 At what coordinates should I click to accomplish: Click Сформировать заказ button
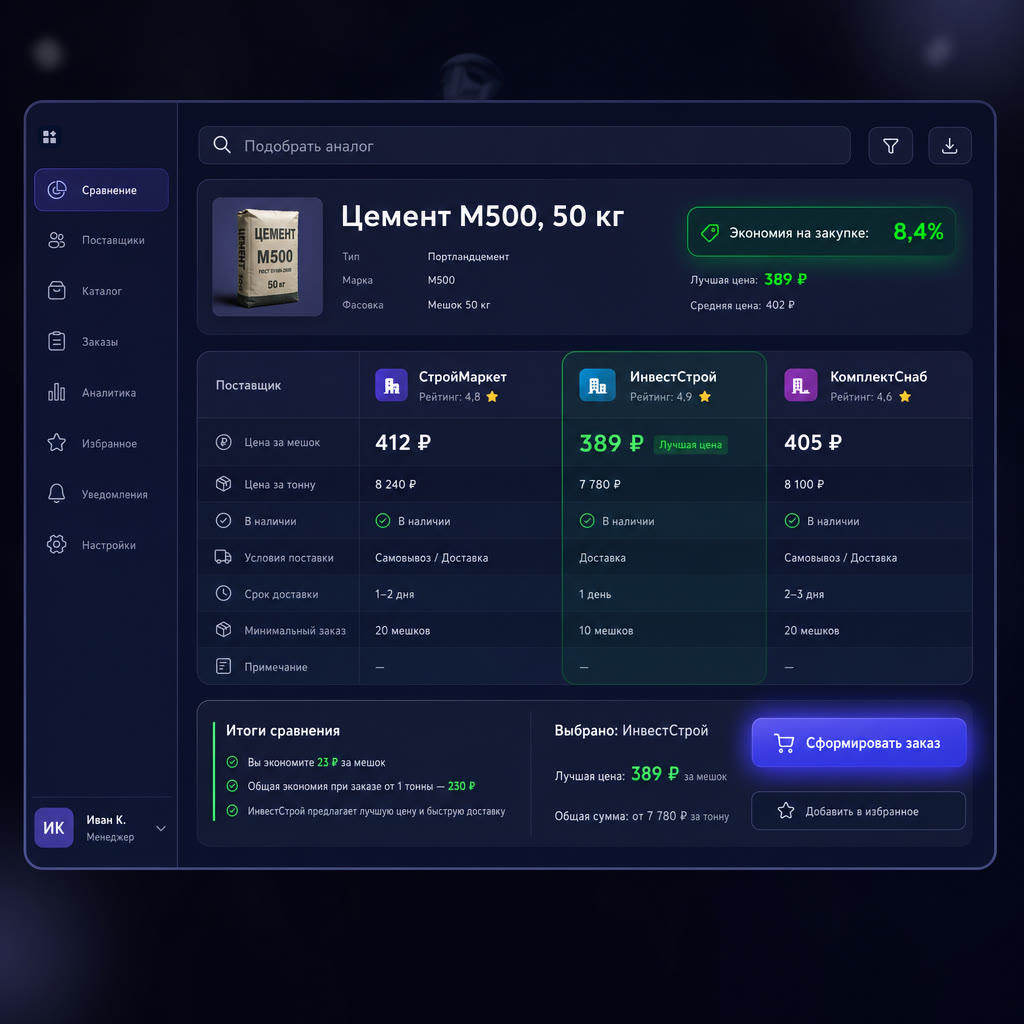pos(858,743)
